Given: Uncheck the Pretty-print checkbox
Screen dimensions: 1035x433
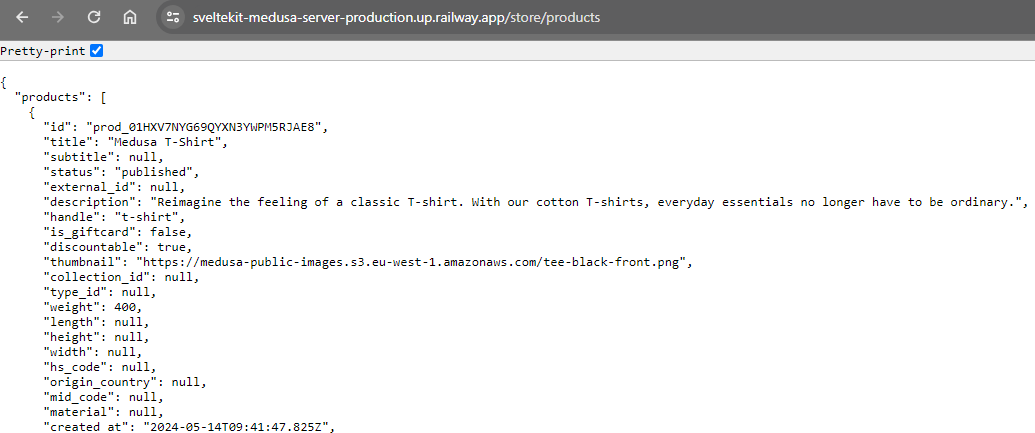Looking at the screenshot, I should [x=96, y=51].
